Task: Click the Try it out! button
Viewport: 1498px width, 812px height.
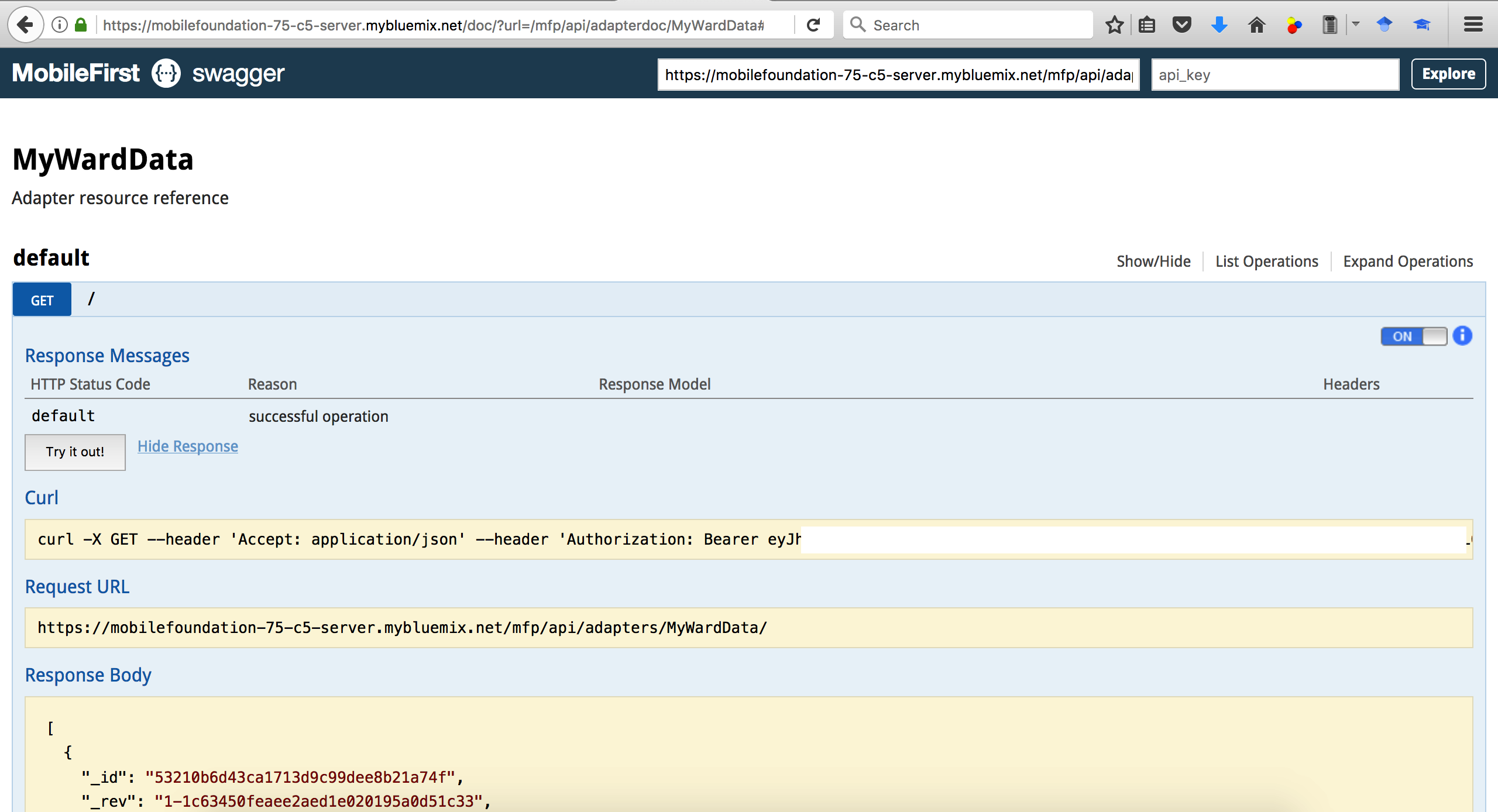Action: point(75,452)
